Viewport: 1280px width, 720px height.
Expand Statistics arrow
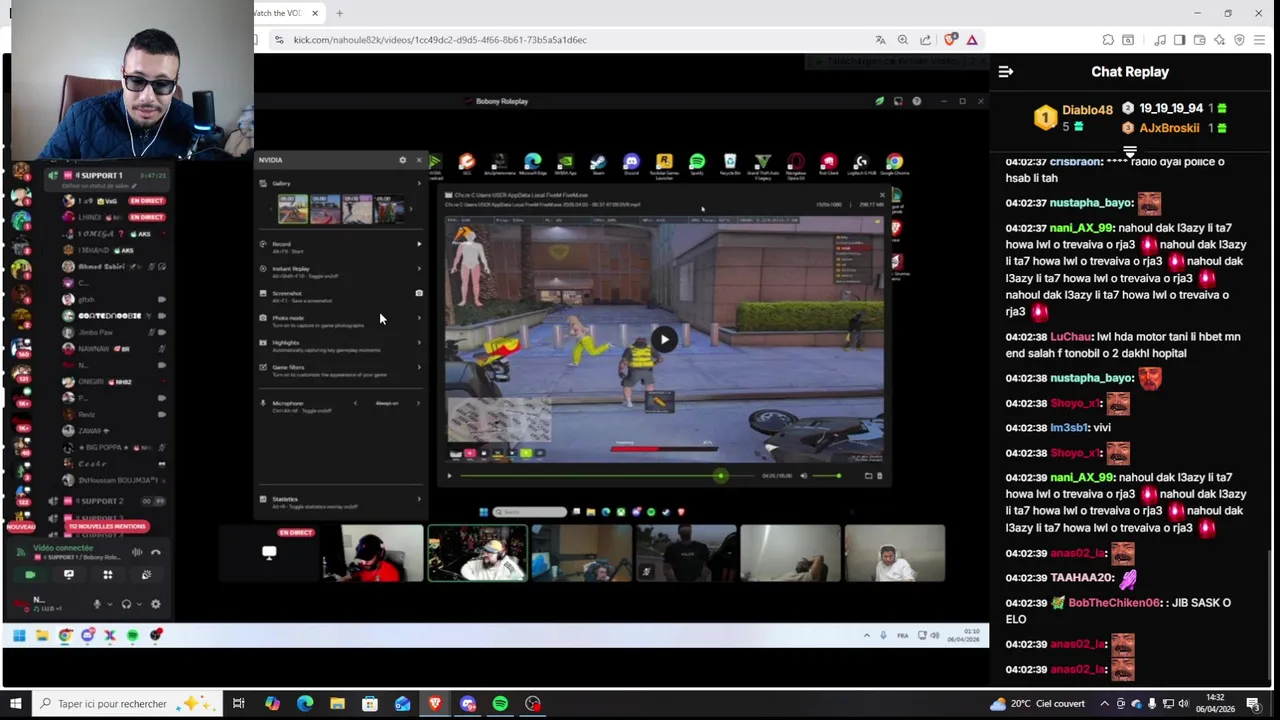point(419,499)
